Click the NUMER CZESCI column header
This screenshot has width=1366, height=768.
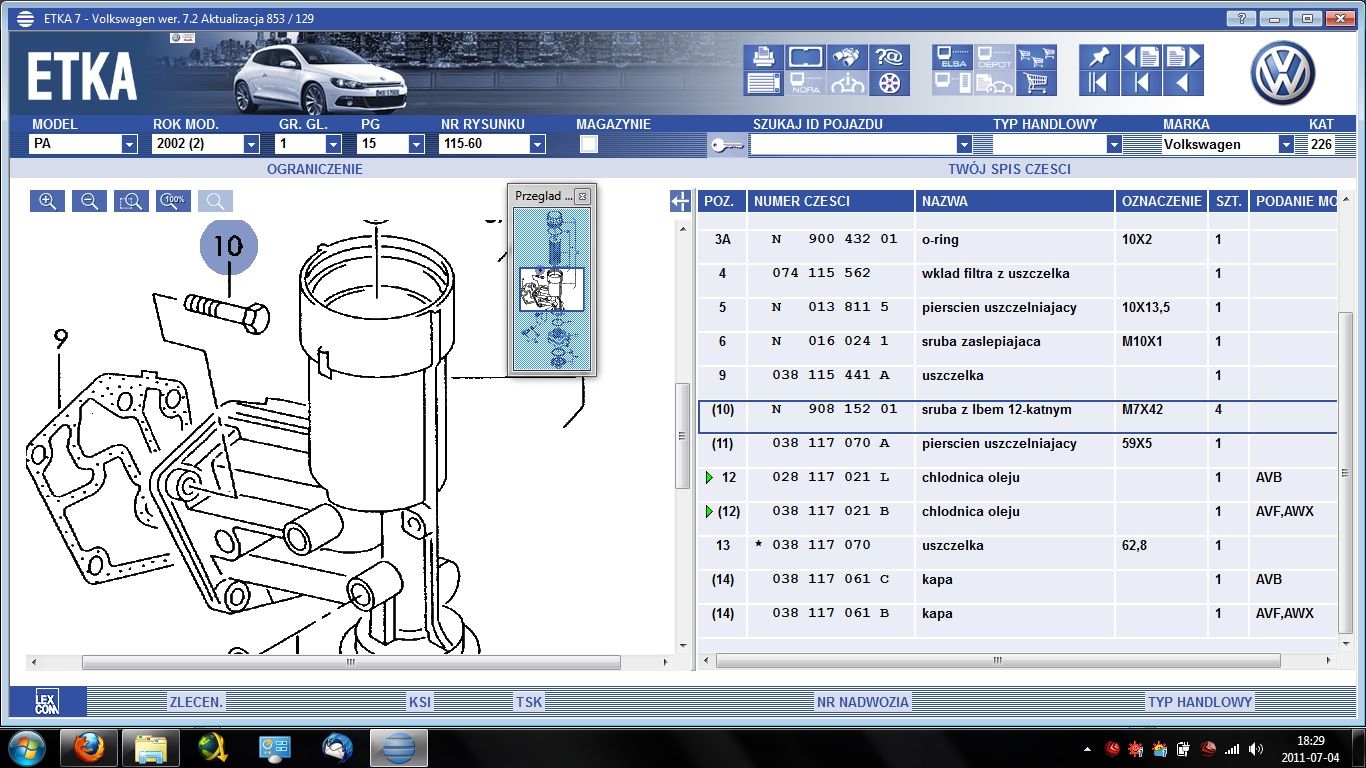[x=831, y=201]
